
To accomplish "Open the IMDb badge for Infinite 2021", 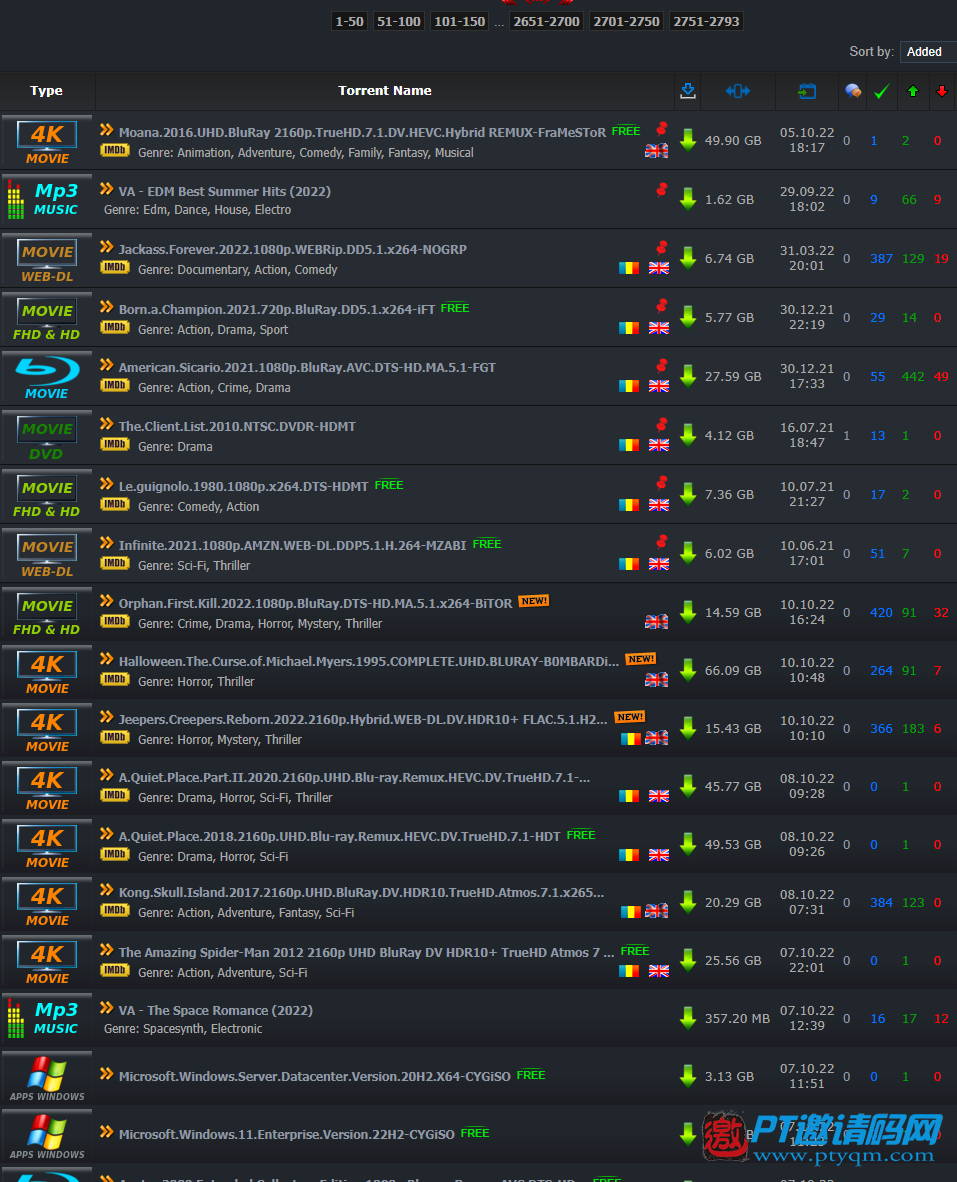I will (x=115, y=563).
